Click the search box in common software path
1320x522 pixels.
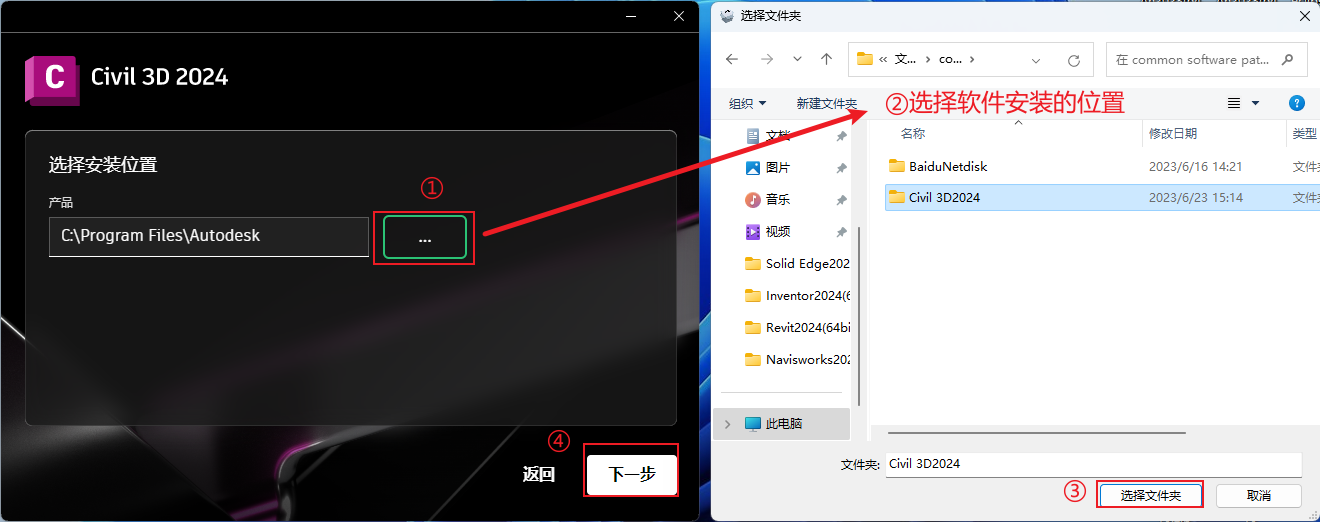pyautogui.click(x=1206, y=60)
